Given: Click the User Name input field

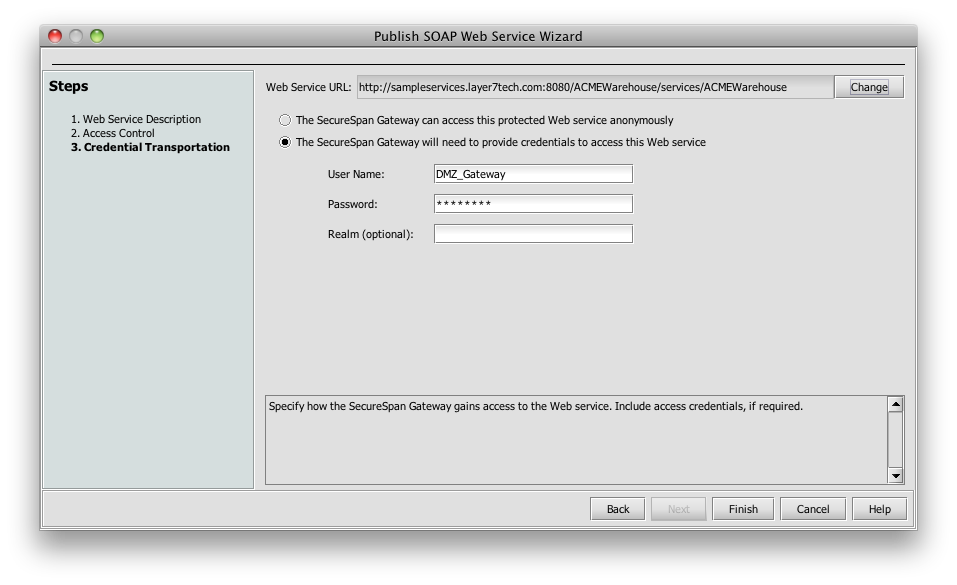Looking at the screenshot, I should pyautogui.click(x=533, y=174).
